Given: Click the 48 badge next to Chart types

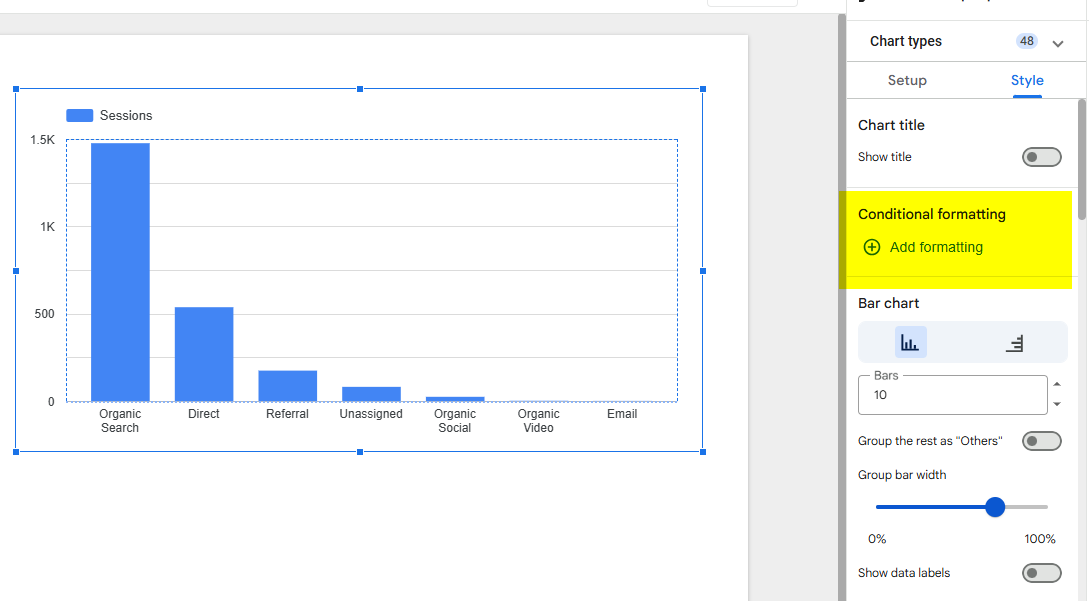Looking at the screenshot, I should tap(1026, 41).
